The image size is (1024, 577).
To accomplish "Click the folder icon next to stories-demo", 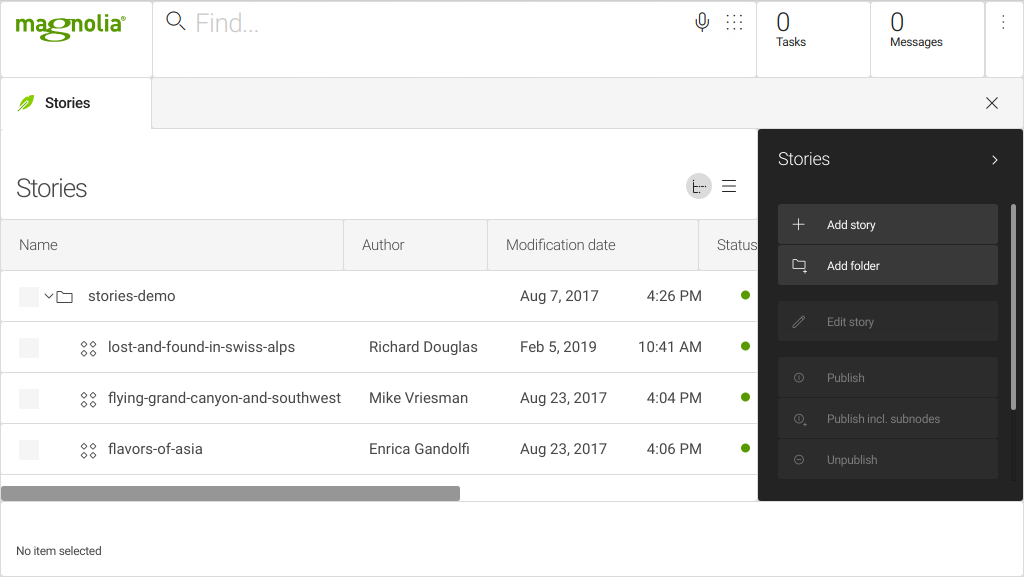I will coord(64,296).
